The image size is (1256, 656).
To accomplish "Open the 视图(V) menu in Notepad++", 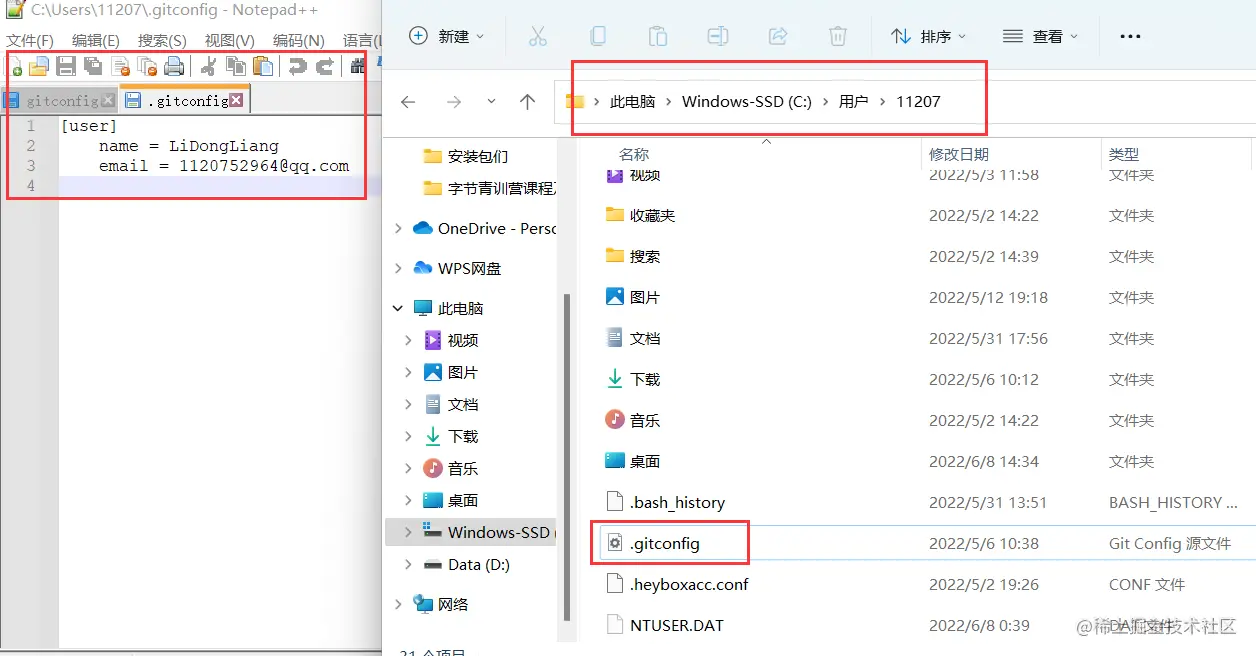I will pyautogui.click(x=229, y=40).
